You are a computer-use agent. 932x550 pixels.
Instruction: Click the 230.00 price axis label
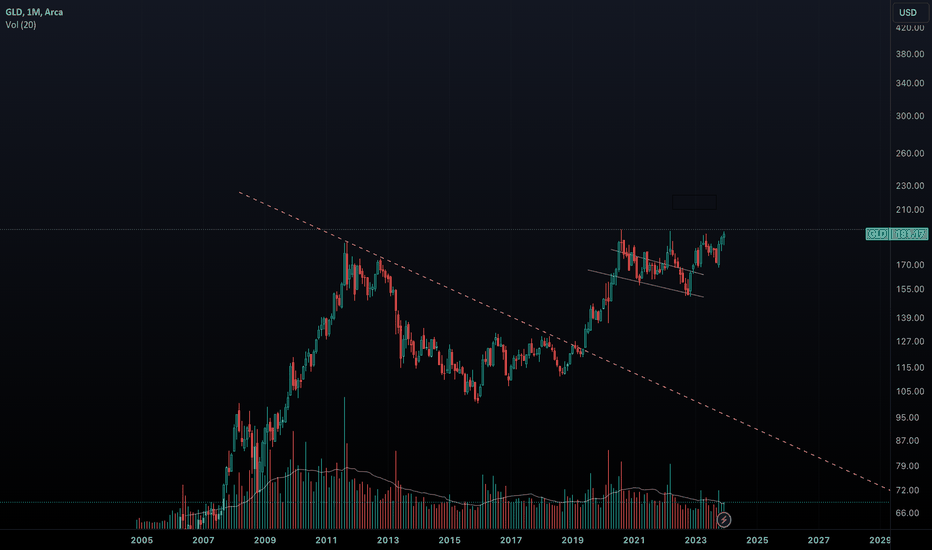point(909,186)
